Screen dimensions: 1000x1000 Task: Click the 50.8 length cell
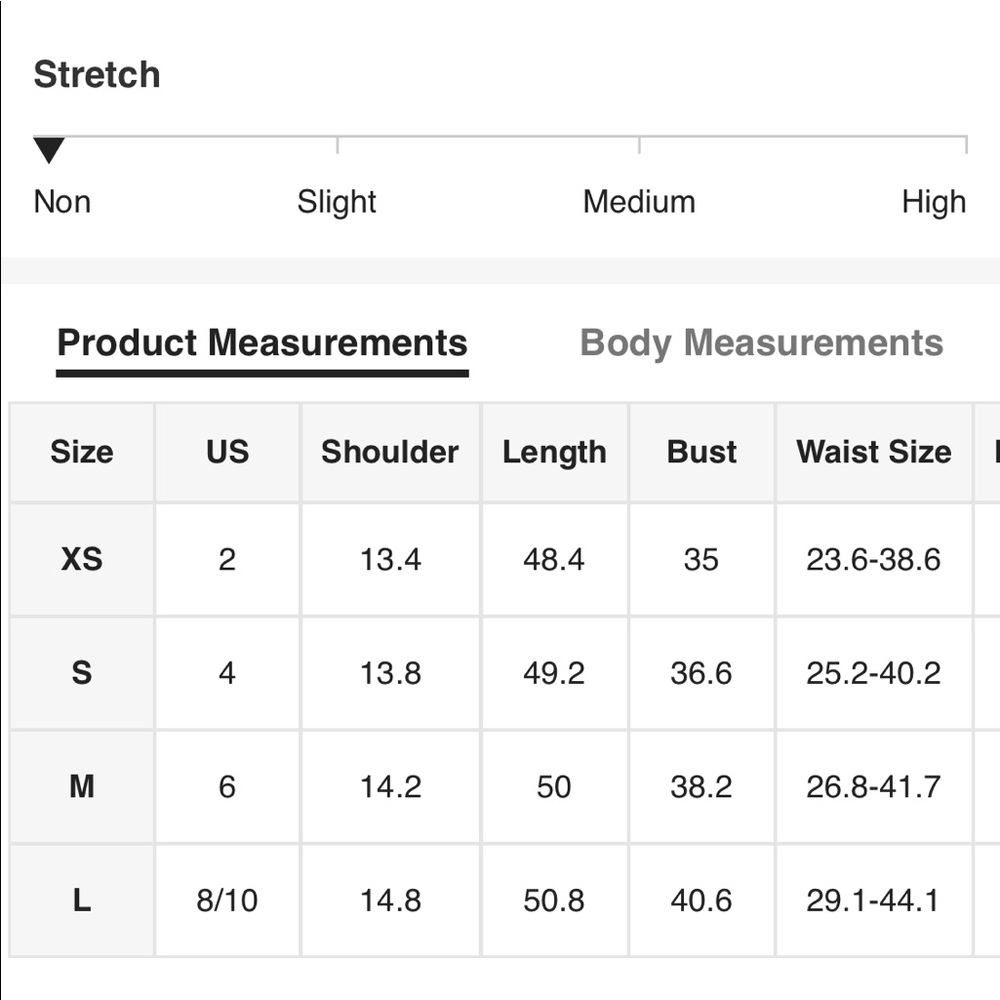(554, 901)
